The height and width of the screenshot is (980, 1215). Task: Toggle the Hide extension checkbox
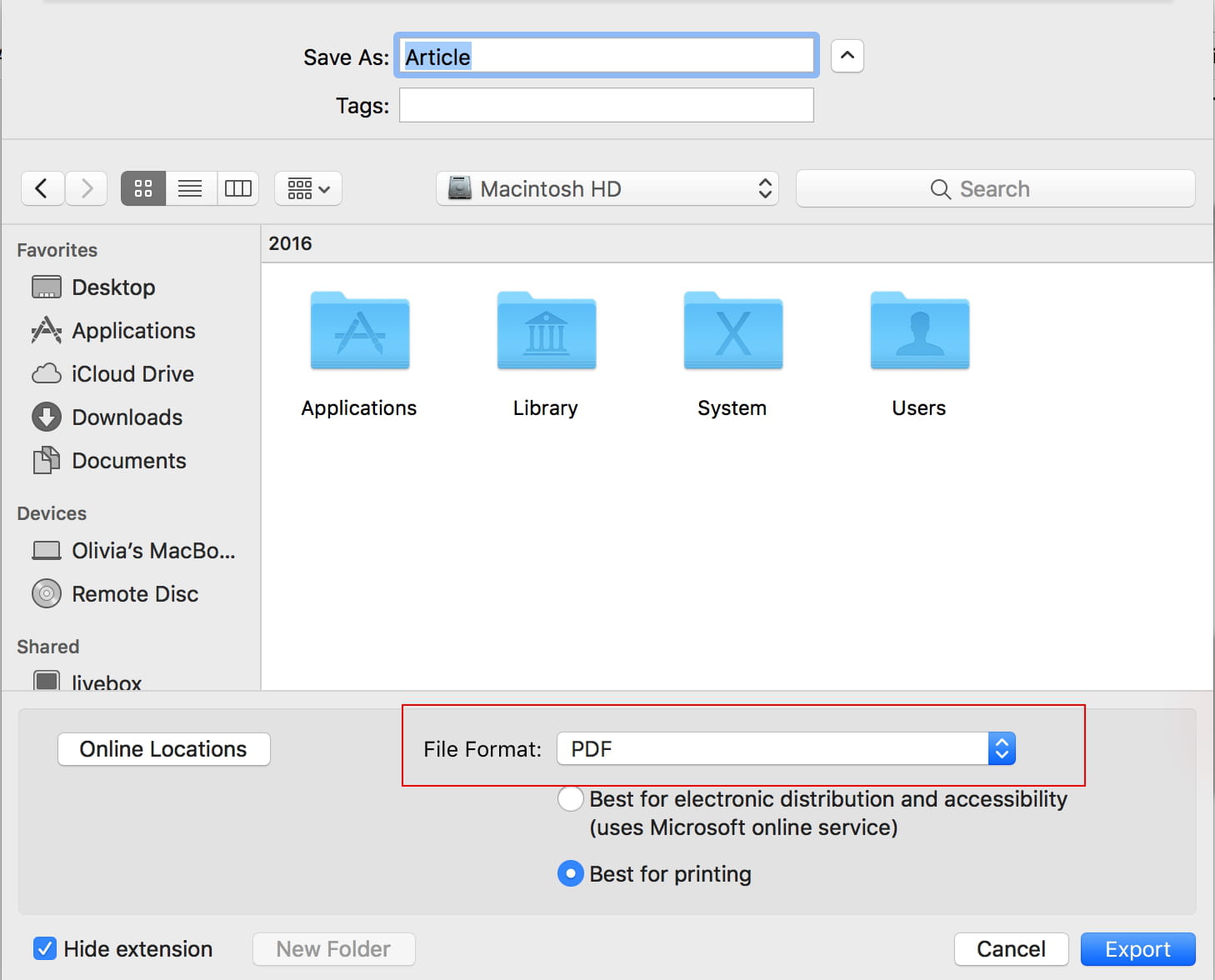pos(45,948)
